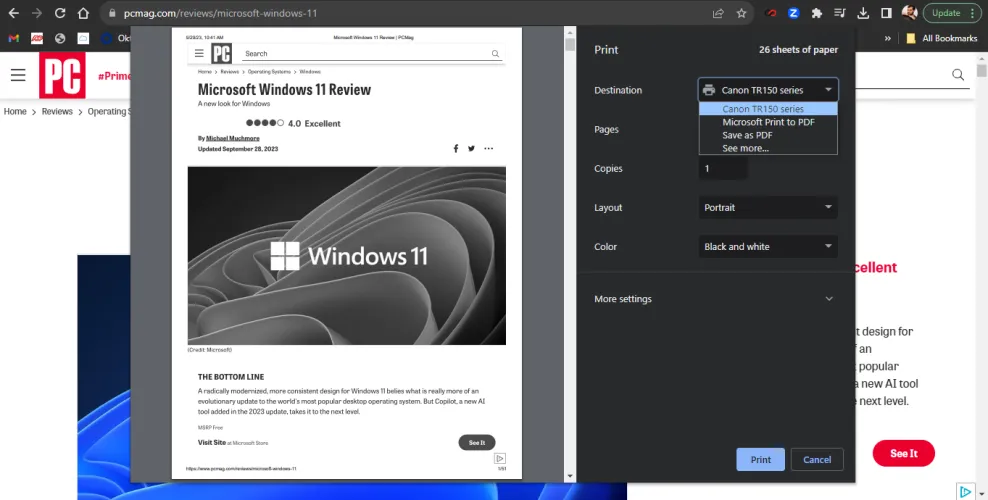Select See more destinations option
The height and width of the screenshot is (500, 988).
coord(745,148)
